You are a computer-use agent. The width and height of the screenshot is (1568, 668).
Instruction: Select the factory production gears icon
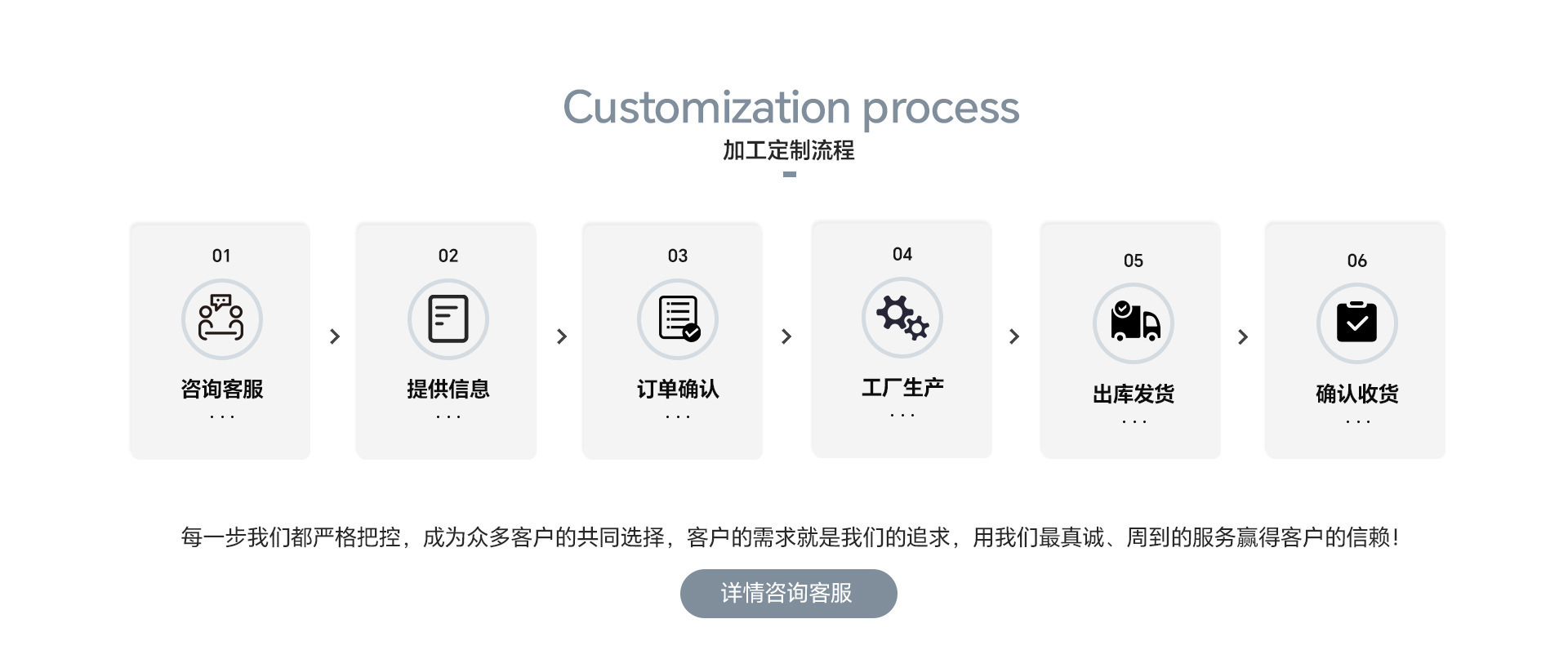coord(902,318)
